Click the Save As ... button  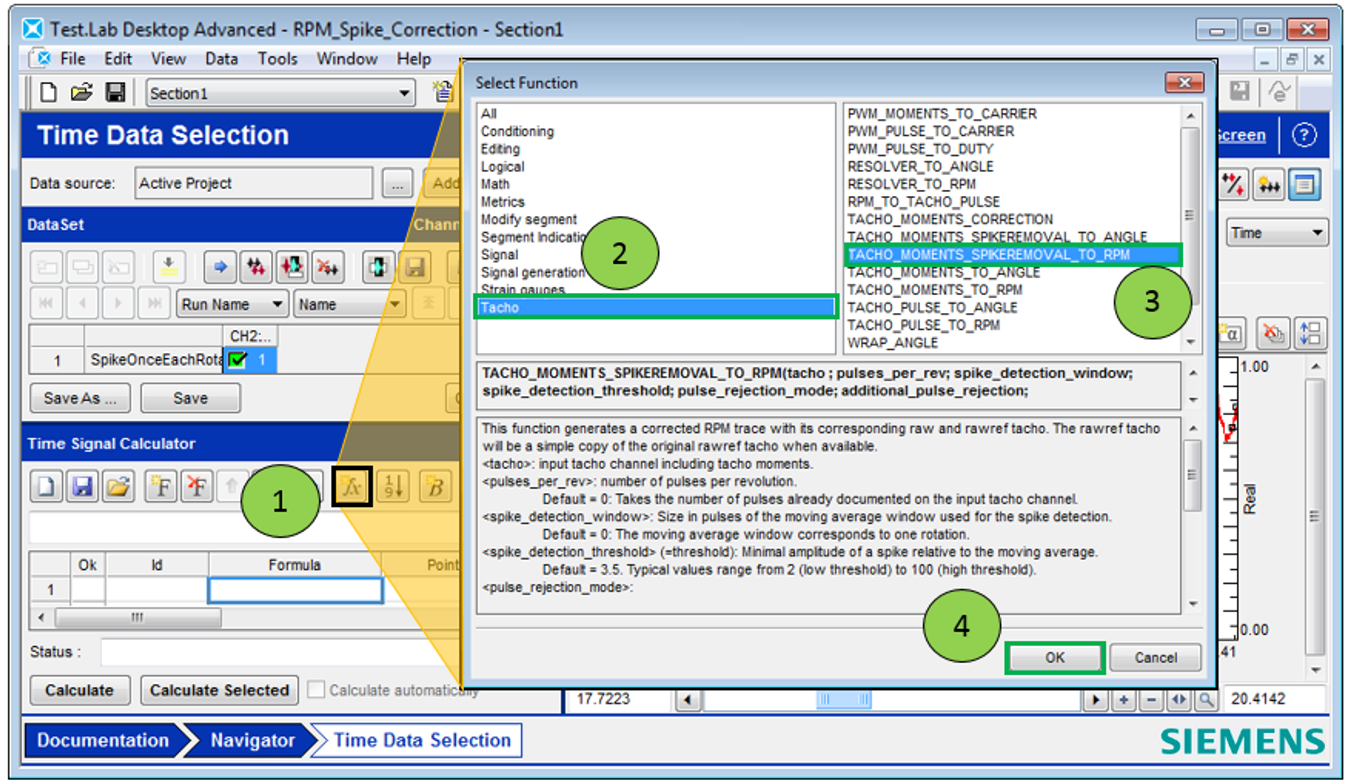click(x=79, y=398)
